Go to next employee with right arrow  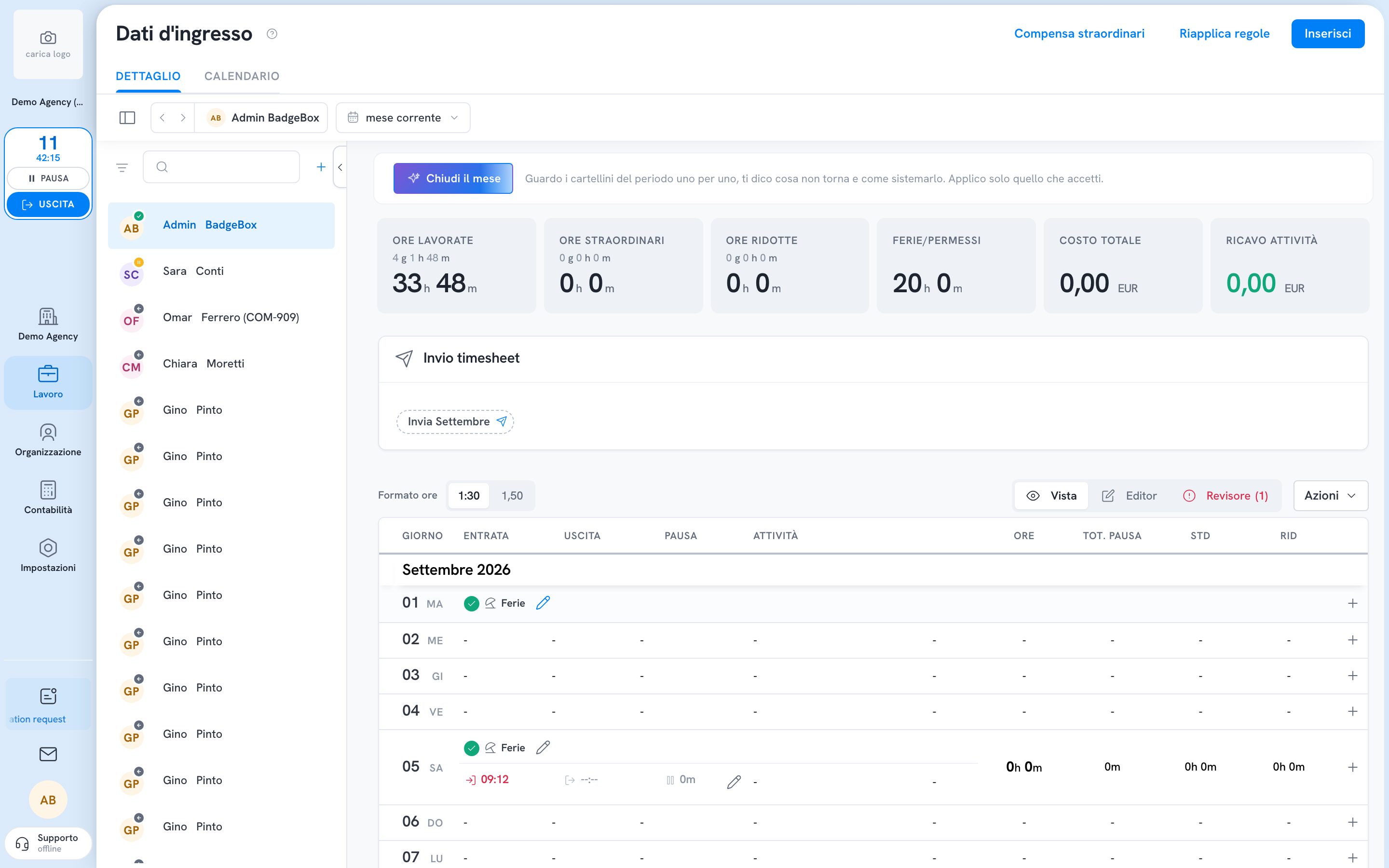(x=183, y=118)
